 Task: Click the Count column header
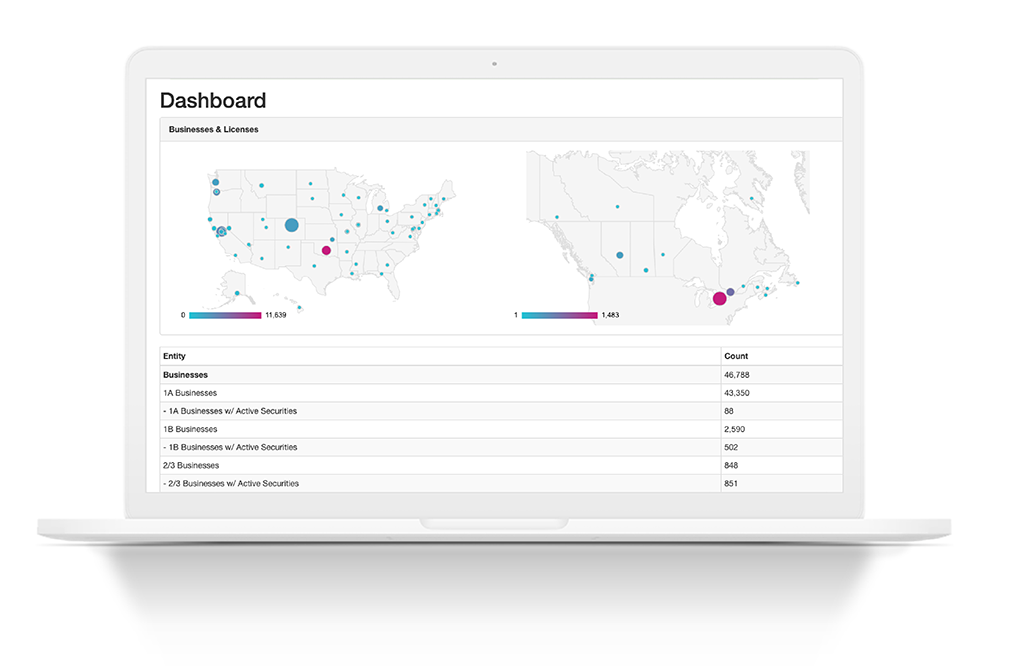pos(736,356)
